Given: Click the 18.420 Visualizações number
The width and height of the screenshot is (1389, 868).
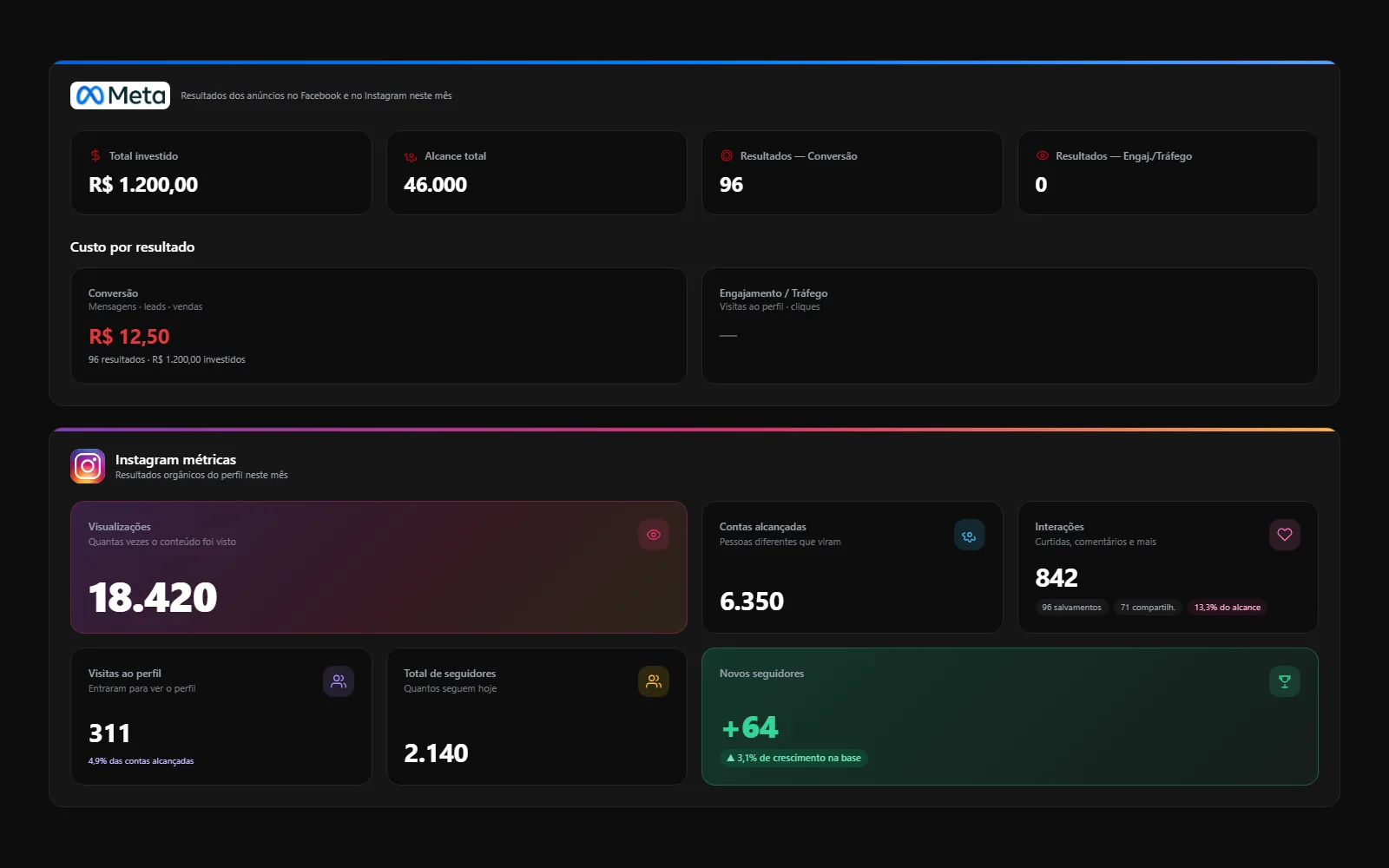Looking at the screenshot, I should point(153,598).
